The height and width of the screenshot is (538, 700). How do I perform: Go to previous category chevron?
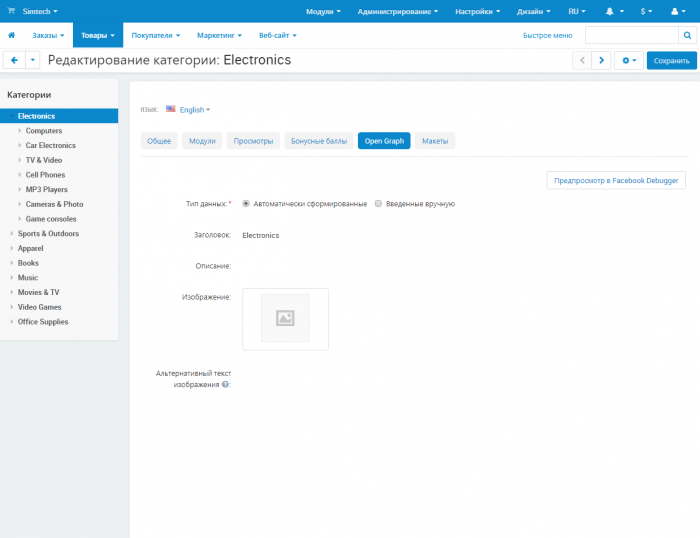582,60
